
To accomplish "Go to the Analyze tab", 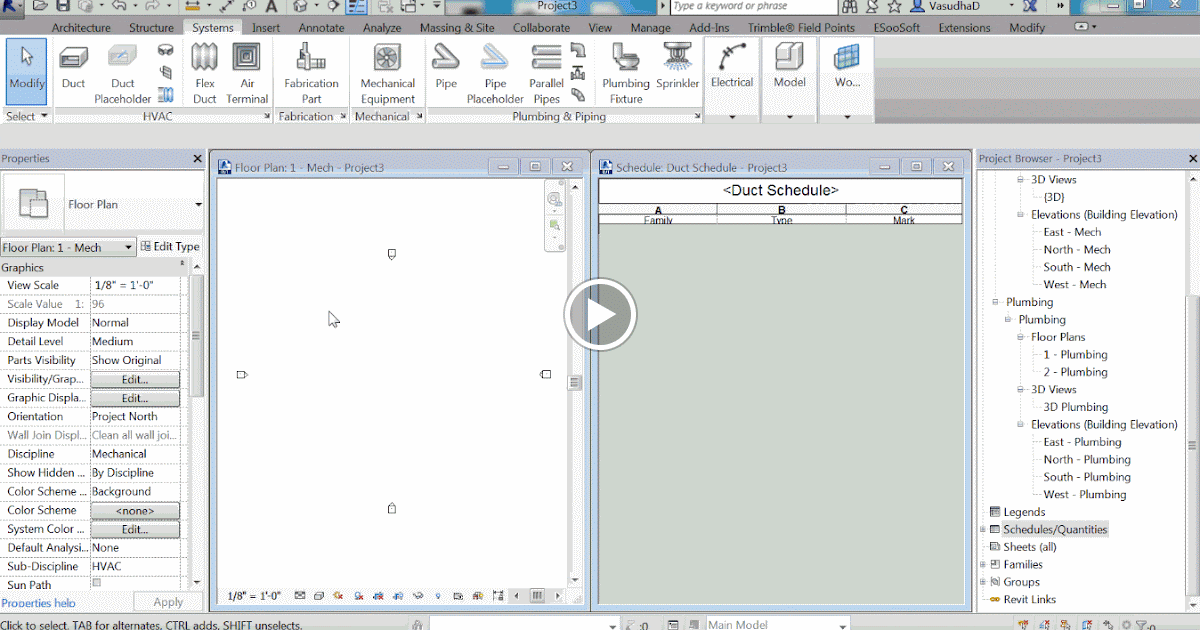I will coord(382,28).
